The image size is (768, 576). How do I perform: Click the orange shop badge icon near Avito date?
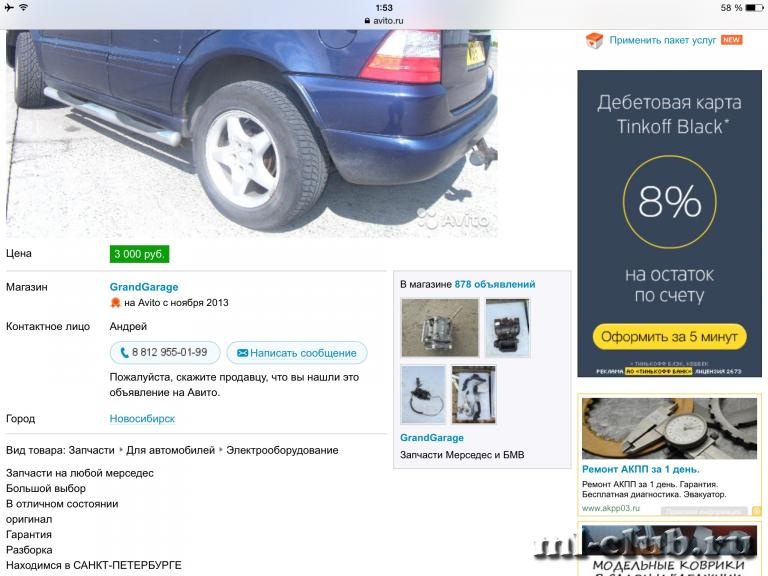tap(115, 303)
